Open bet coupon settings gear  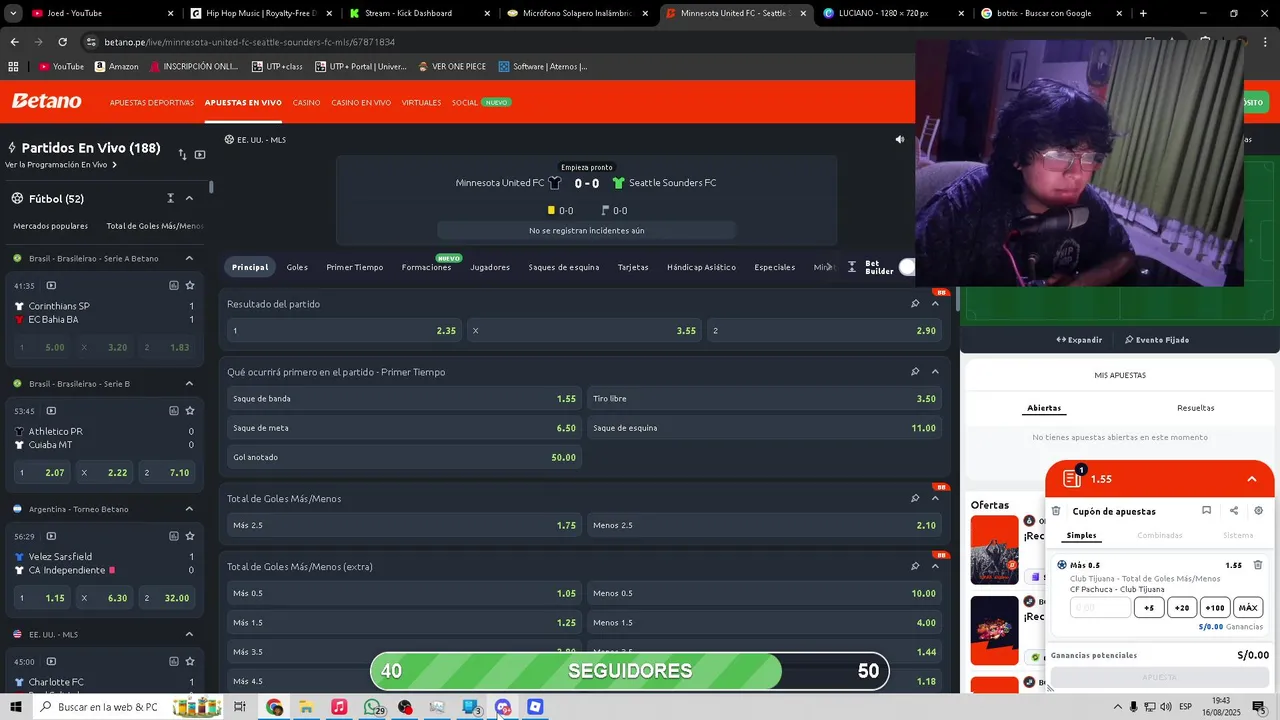pos(1258,511)
